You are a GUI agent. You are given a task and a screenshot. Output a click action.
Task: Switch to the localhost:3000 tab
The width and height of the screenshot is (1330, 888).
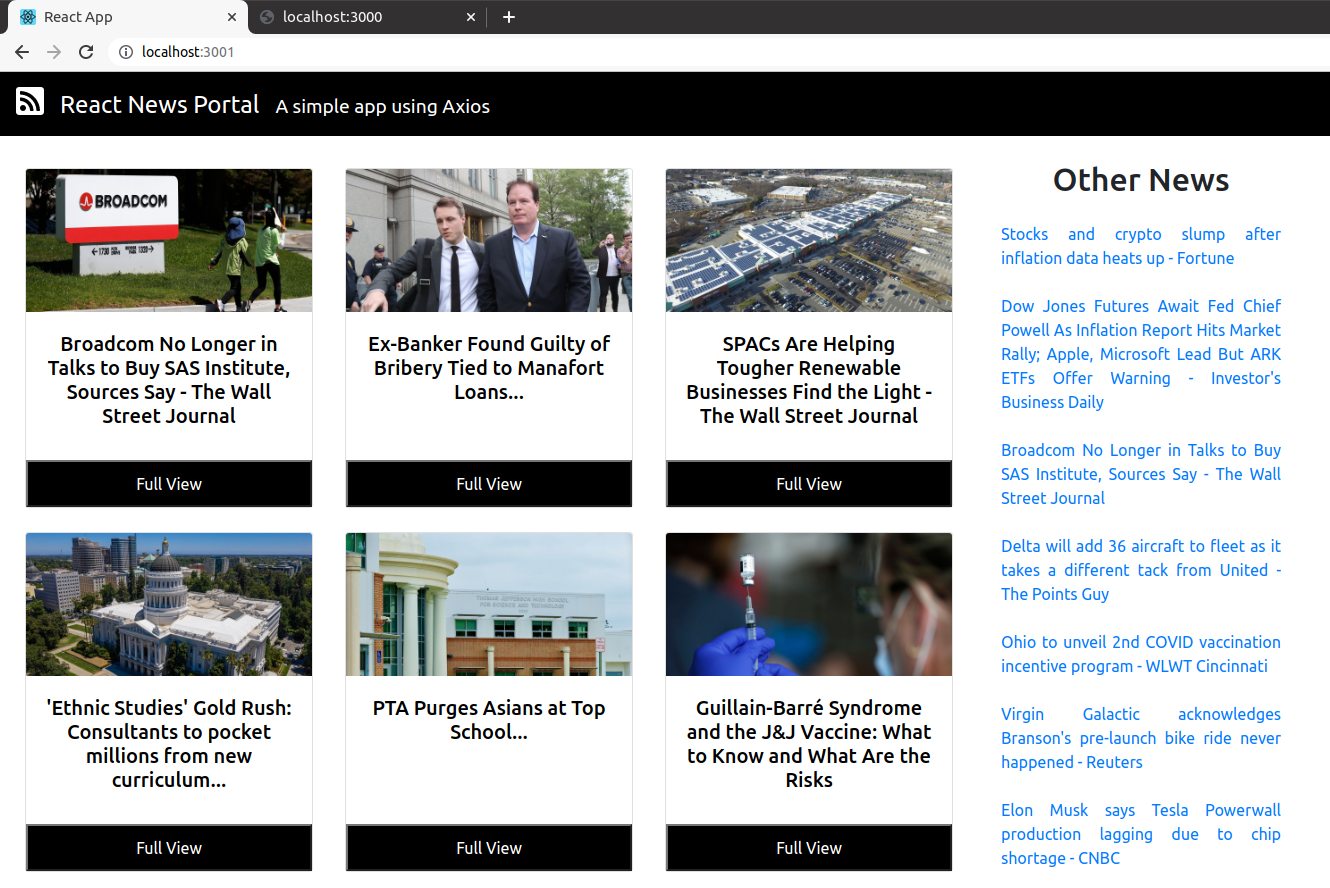point(365,17)
